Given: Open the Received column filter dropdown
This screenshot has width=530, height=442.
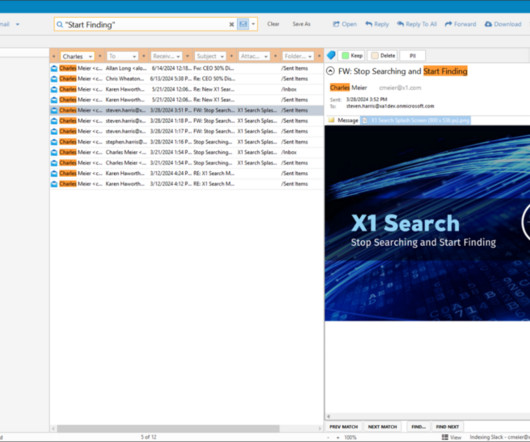Looking at the screenshot, I should 178,56.
